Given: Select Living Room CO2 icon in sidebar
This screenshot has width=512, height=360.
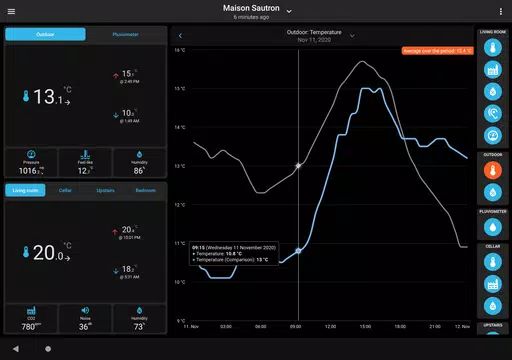Looking at the screenshot, I should pos(493,69).
